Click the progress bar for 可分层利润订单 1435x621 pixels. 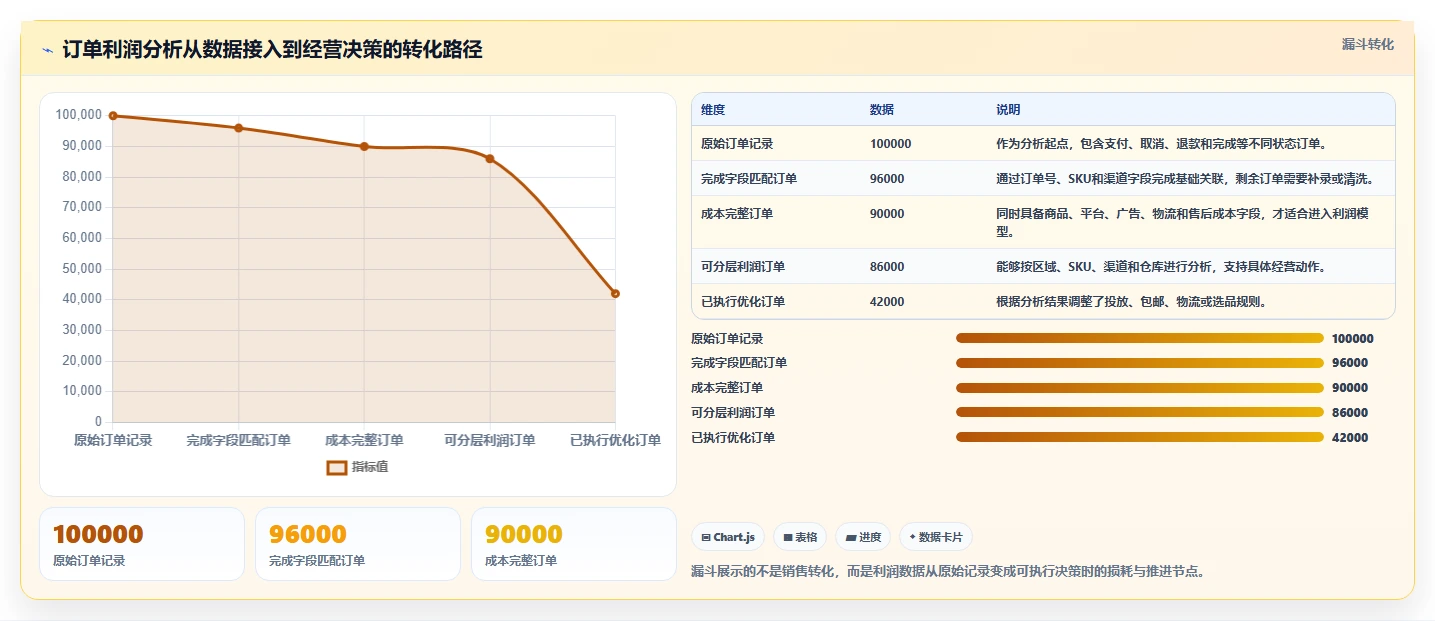coord(1140,412)
